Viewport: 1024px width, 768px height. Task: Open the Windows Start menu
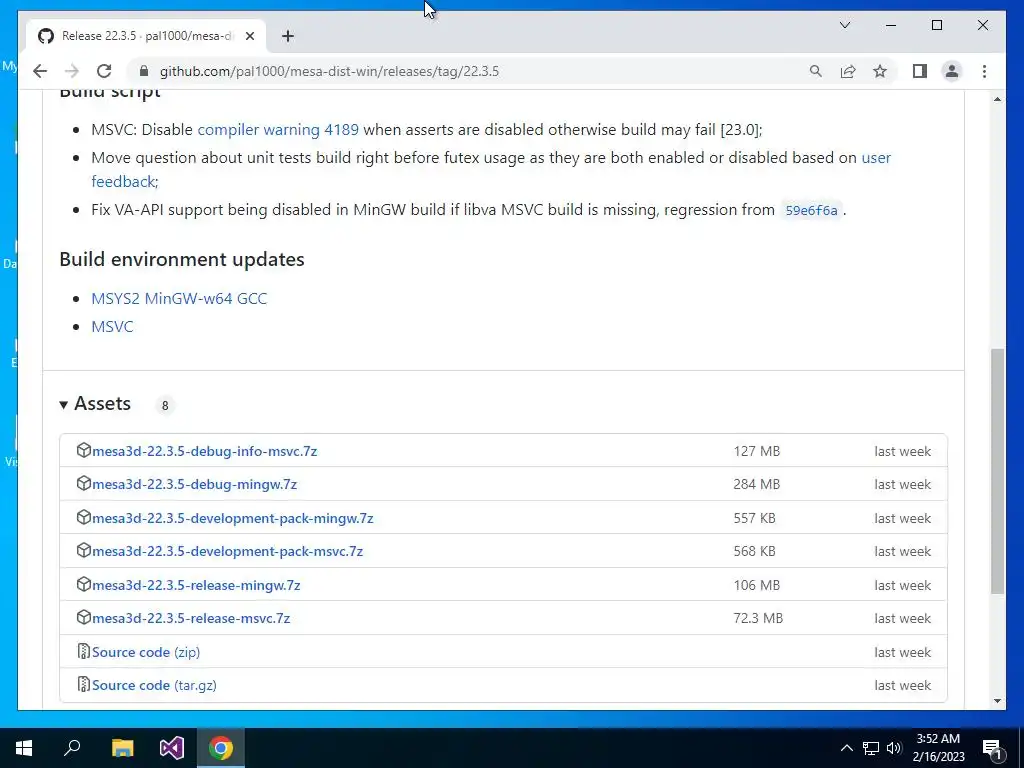click(x=24, y=748)
